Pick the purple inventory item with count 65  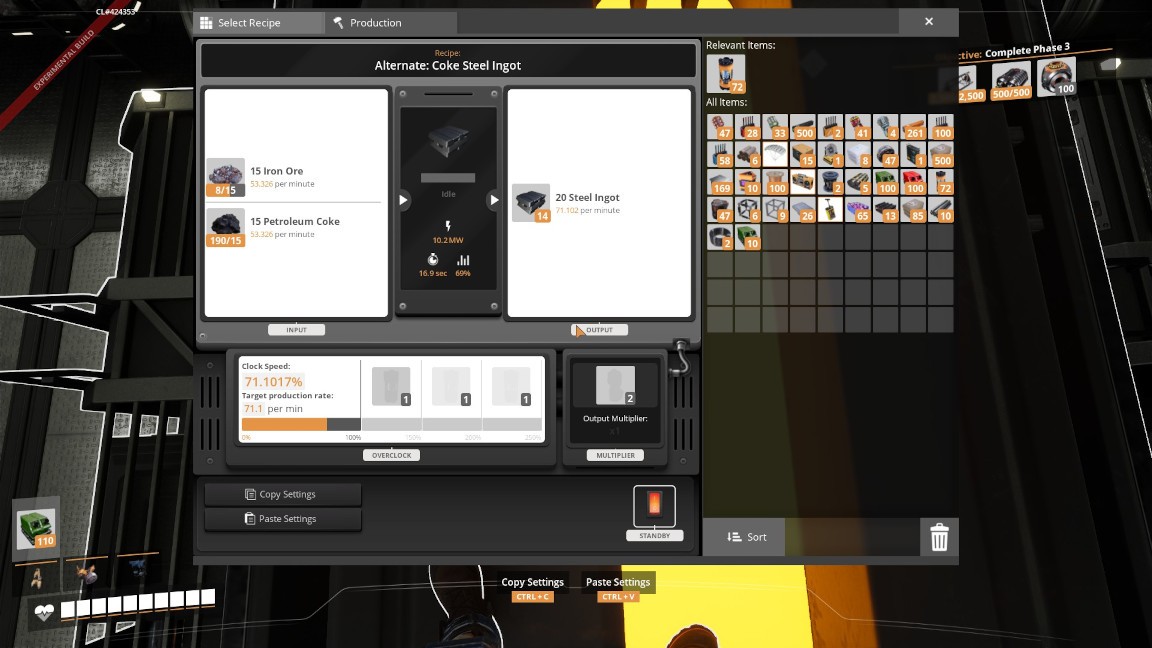(857, 209)
